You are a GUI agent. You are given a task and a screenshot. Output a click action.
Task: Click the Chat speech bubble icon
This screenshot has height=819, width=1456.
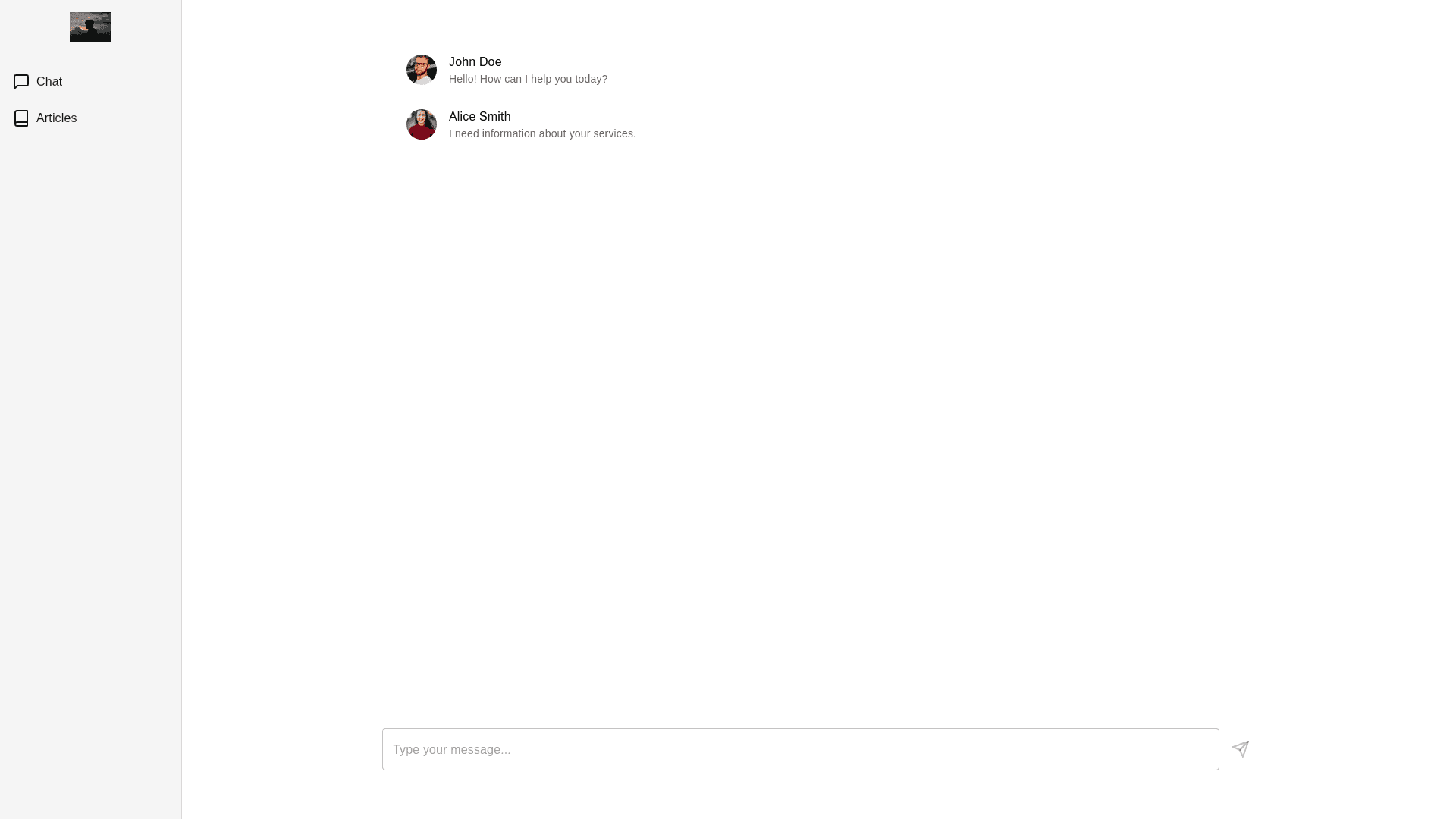21,82
